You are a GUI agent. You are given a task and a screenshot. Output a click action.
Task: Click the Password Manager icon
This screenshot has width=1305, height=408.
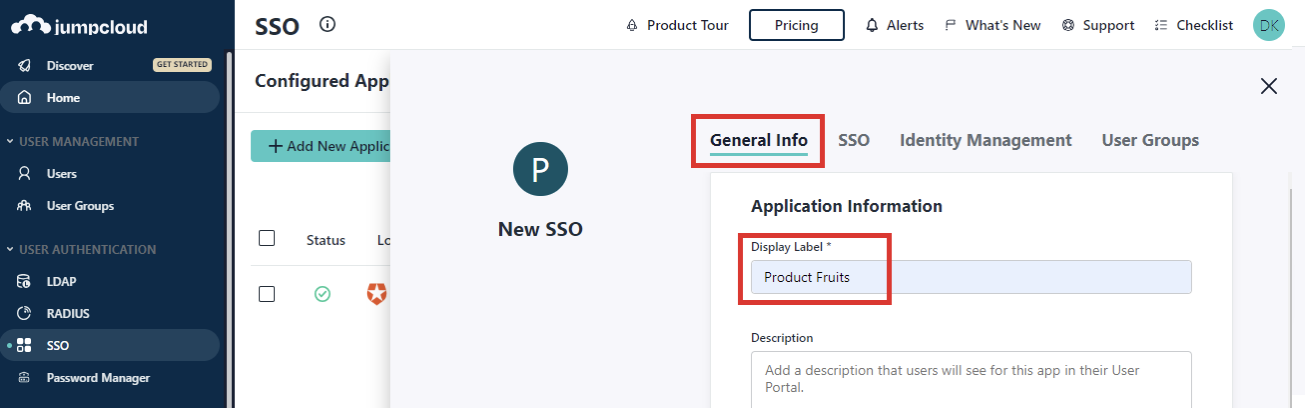pyautogui.click(x=25, y=378)
